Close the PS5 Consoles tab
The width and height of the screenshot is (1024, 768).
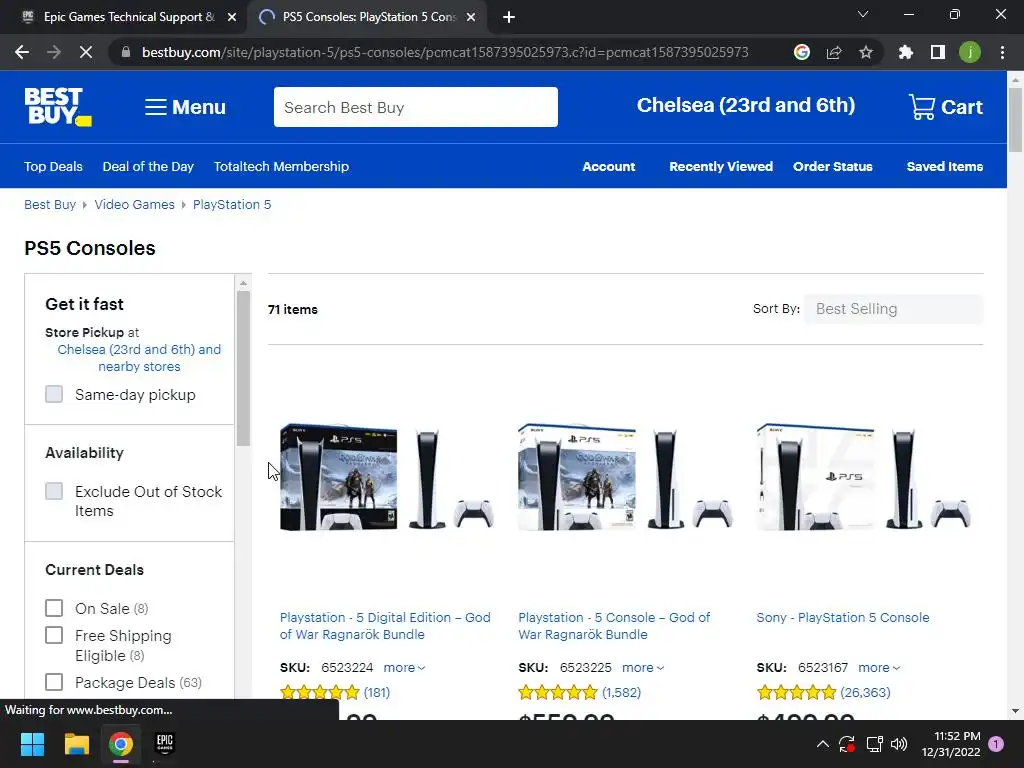(471, 17)
